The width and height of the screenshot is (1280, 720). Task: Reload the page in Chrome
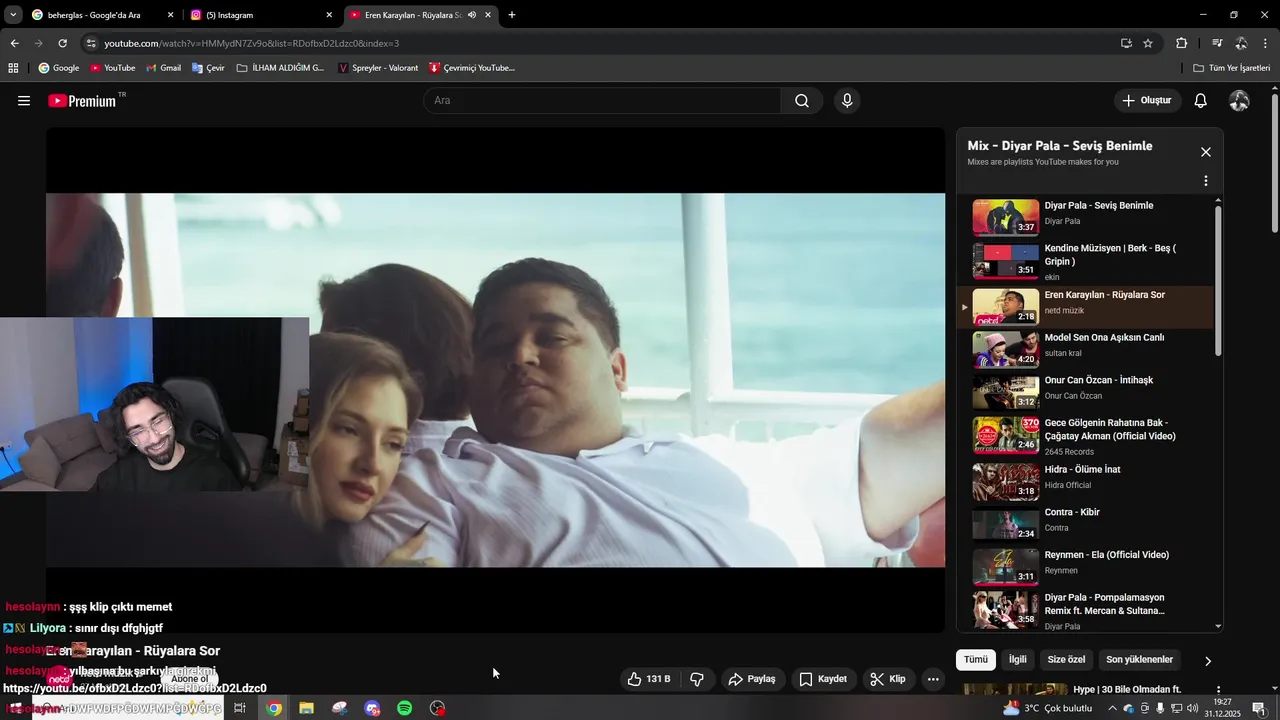62,43
